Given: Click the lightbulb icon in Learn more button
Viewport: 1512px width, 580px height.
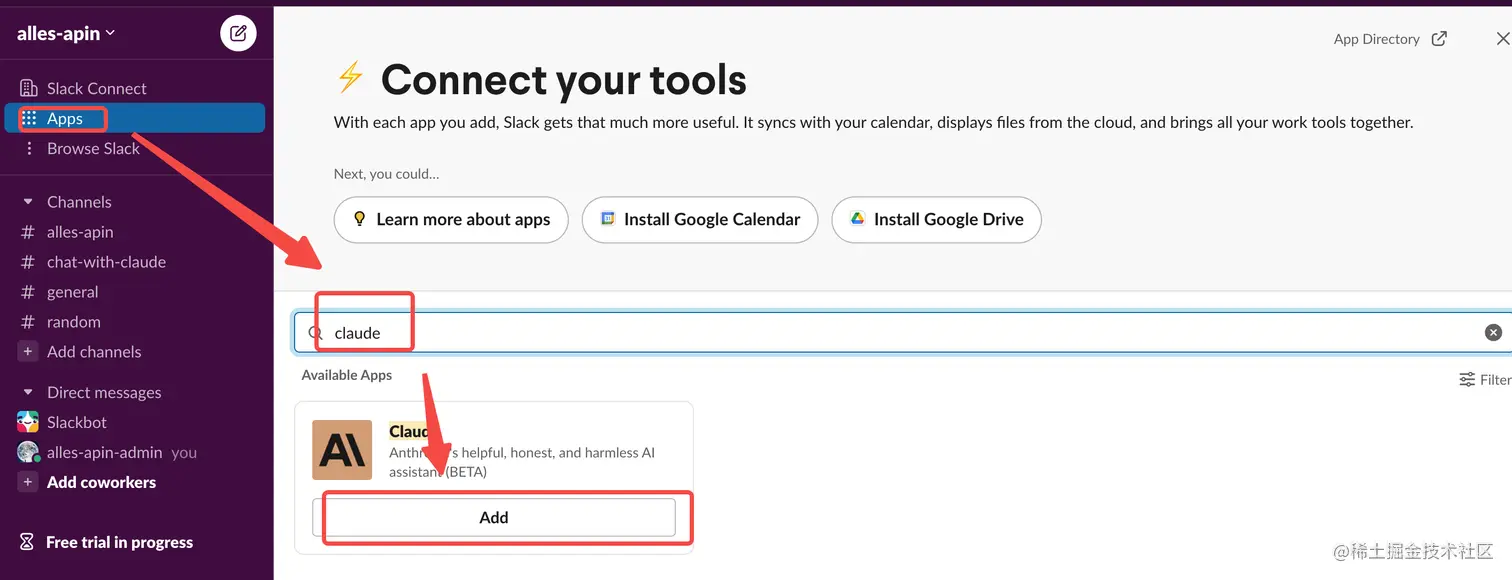Looking at the screenshot, I should tap(360, 219).
